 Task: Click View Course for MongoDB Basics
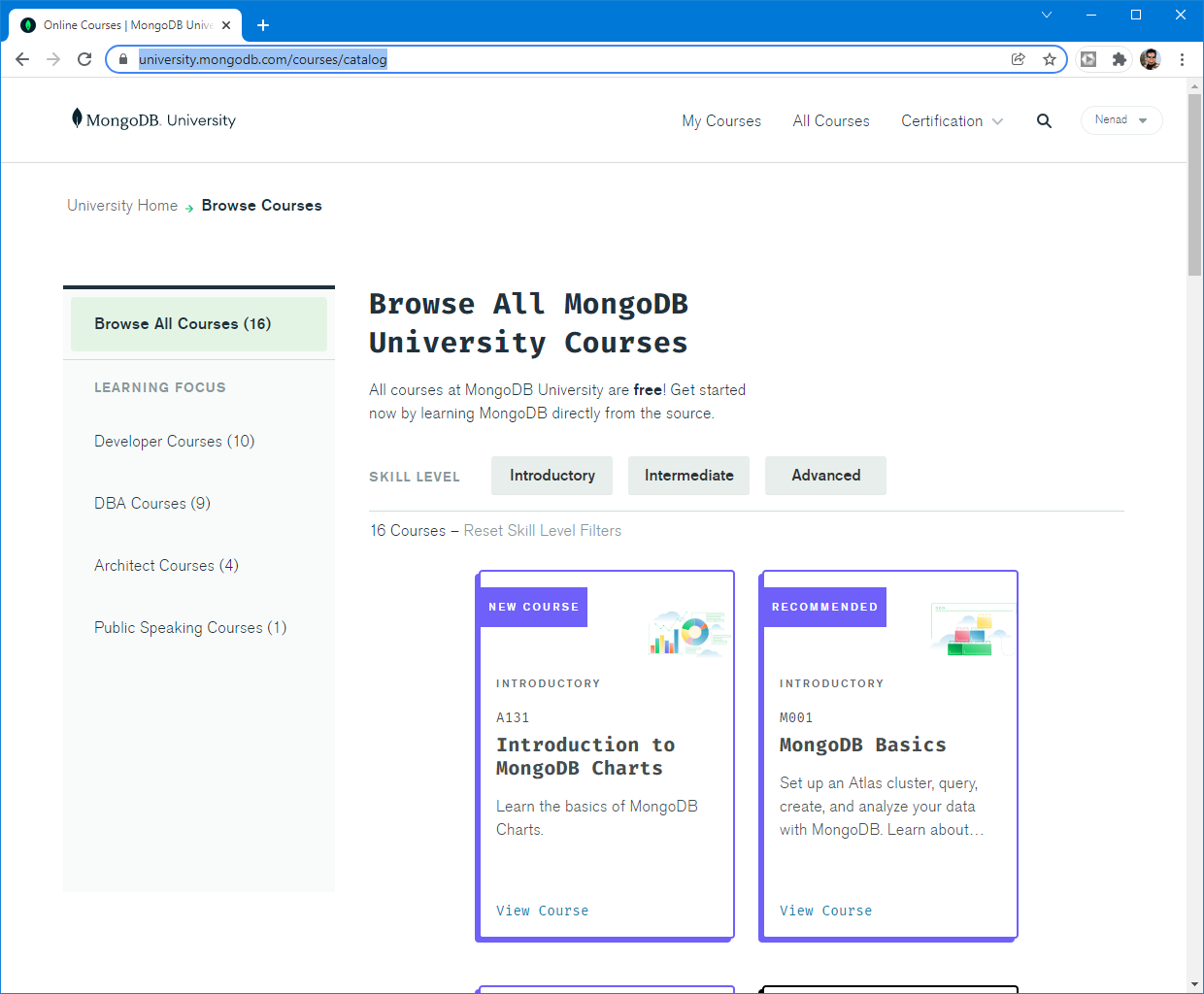(825, 911)
